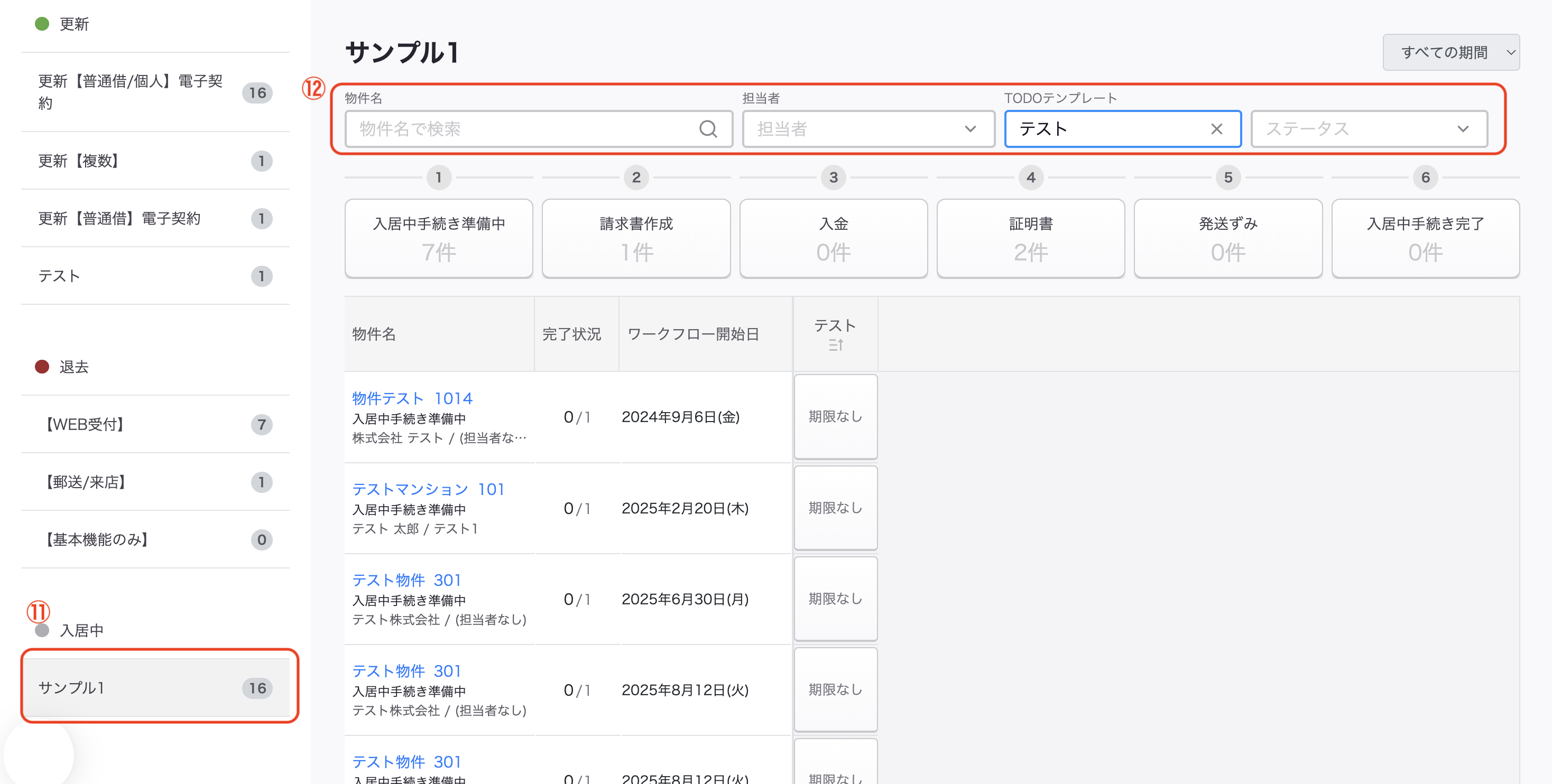
Task: Select 【基本機能のみ】 in sidebar
Action: coord(155,539)
